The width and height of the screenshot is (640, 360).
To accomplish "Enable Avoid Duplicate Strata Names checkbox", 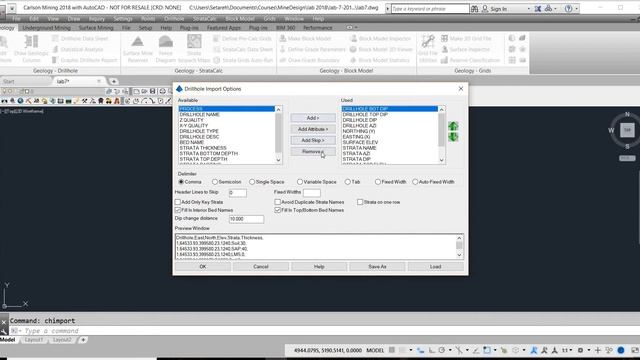I will [278, 202].
